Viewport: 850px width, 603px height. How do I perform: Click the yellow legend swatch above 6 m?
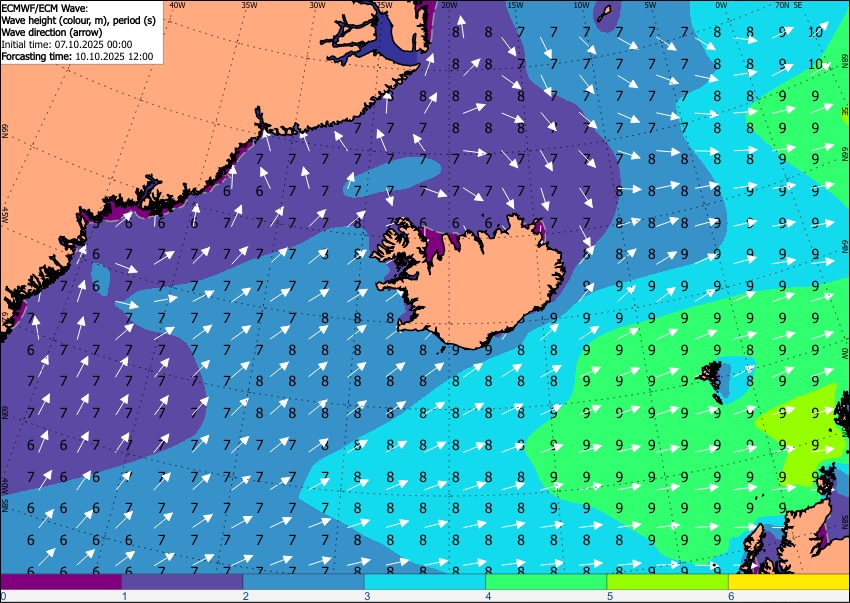click(789, 582)
